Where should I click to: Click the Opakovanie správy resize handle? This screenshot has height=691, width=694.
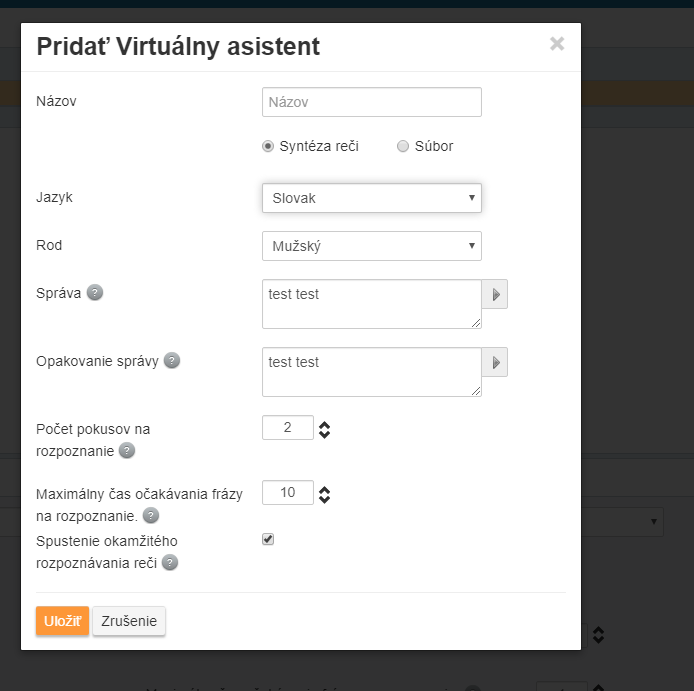[x=476, y=391]
